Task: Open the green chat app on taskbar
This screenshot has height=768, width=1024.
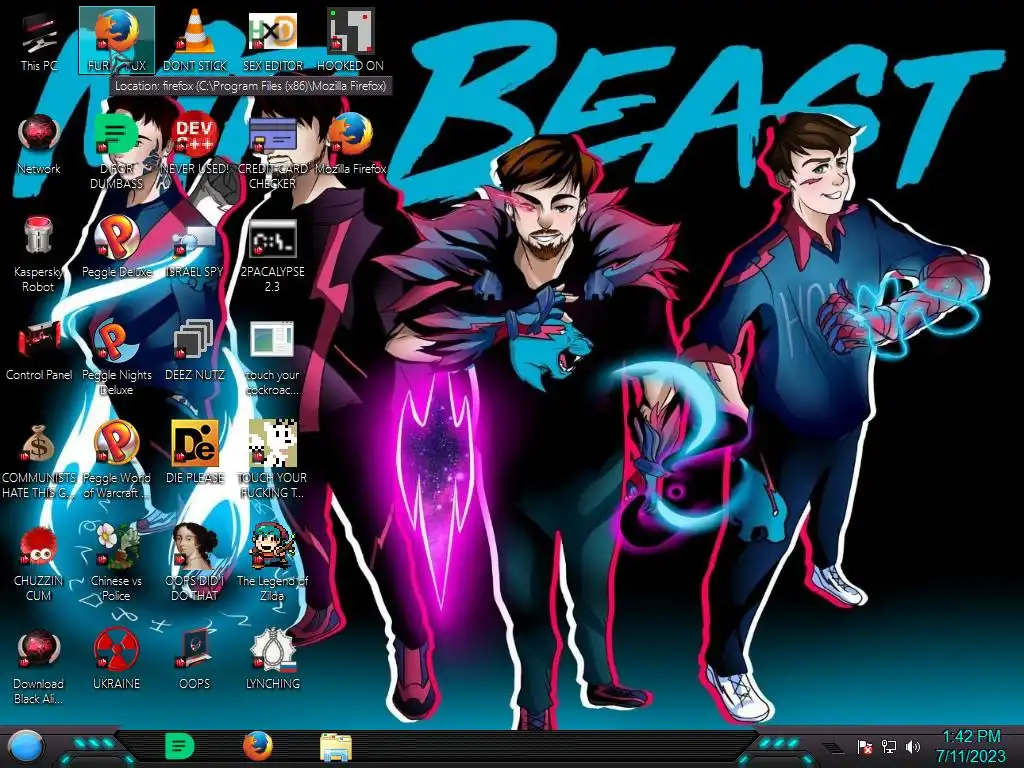Action: point(180,746)
